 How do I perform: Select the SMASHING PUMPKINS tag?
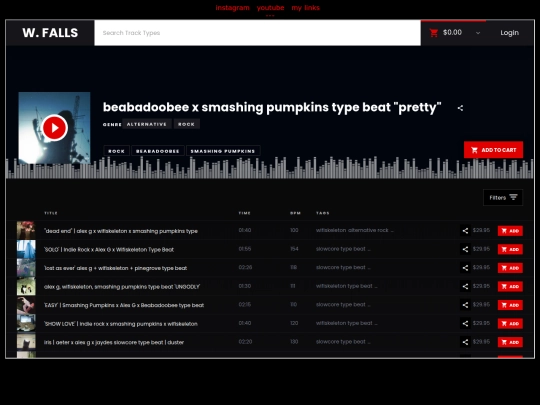(x=223, y=151)
